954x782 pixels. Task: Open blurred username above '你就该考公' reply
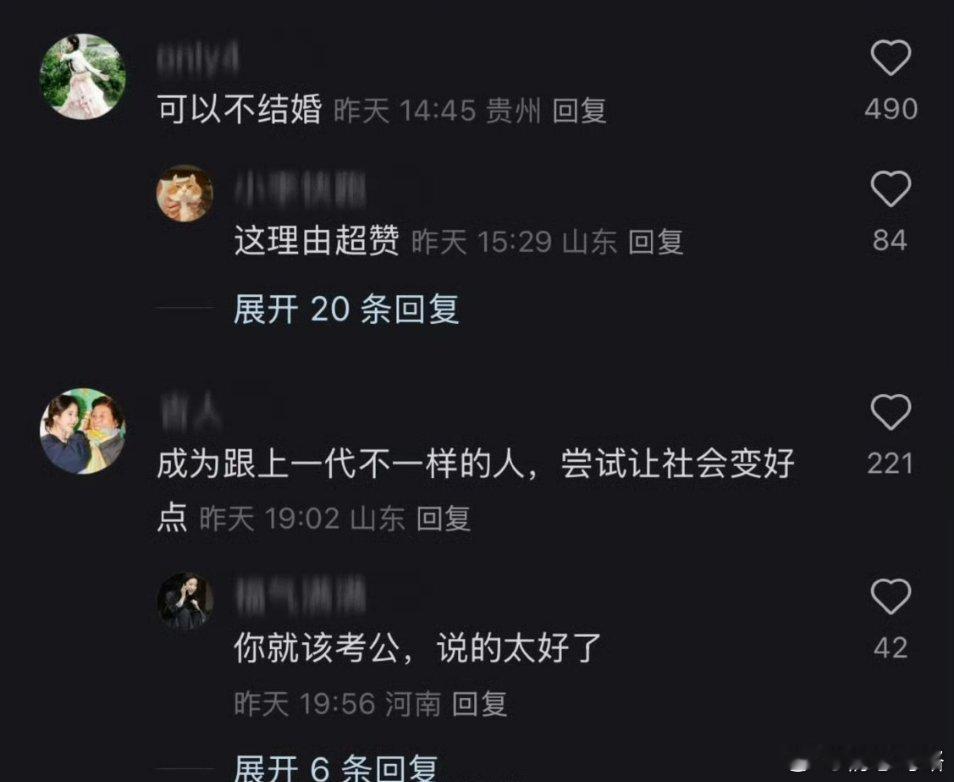[x=301, y=596]
